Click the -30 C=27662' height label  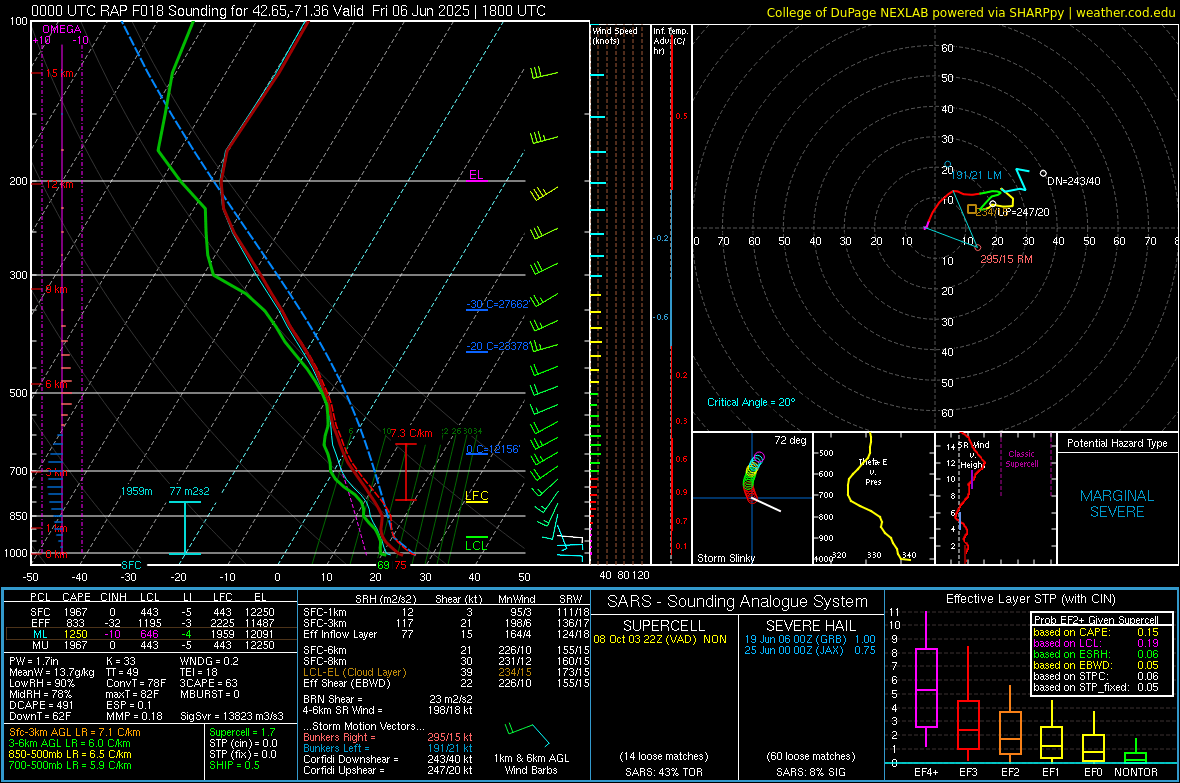tap(497, 304)
